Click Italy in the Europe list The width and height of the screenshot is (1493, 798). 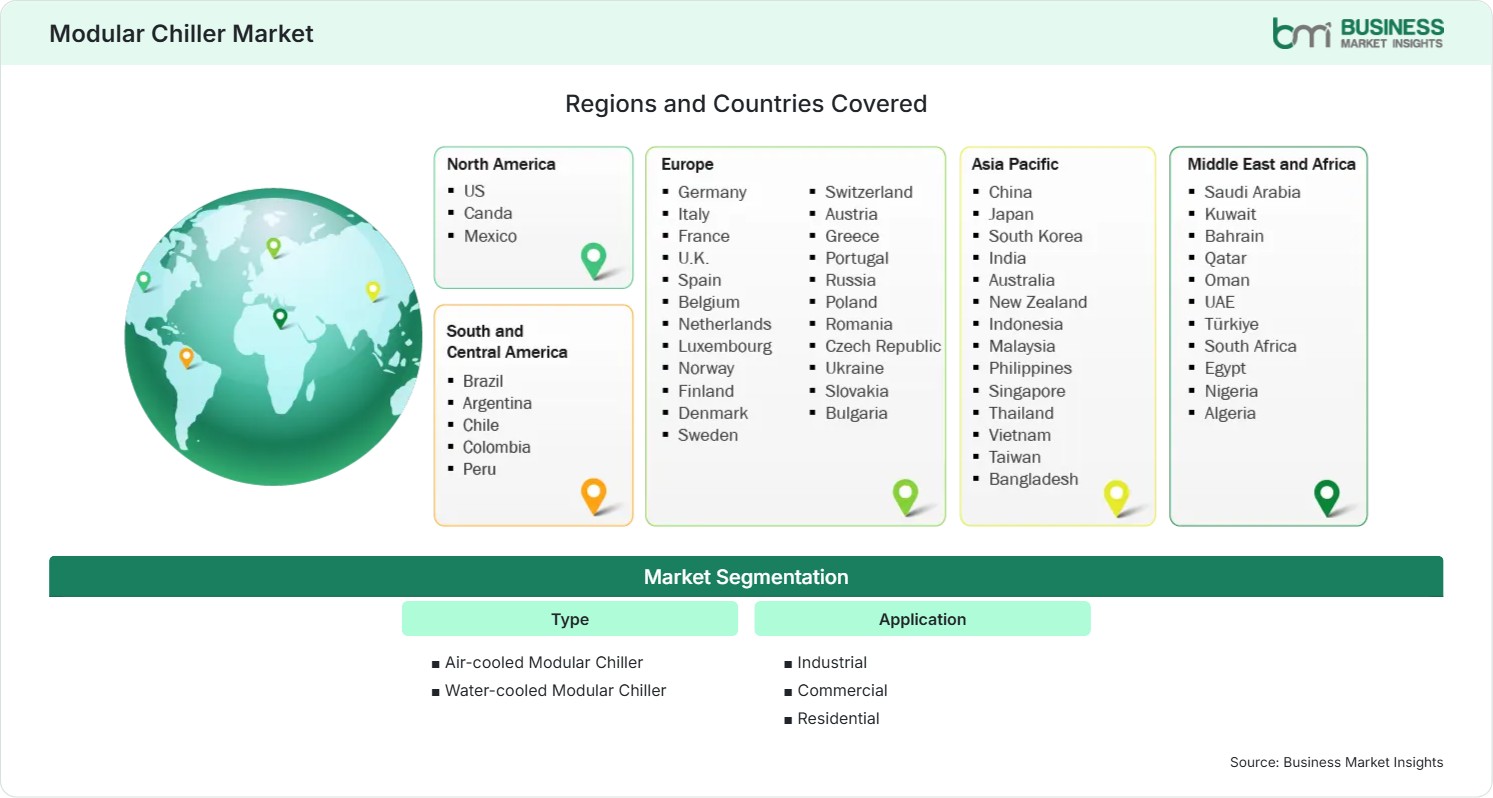[694, 214]
